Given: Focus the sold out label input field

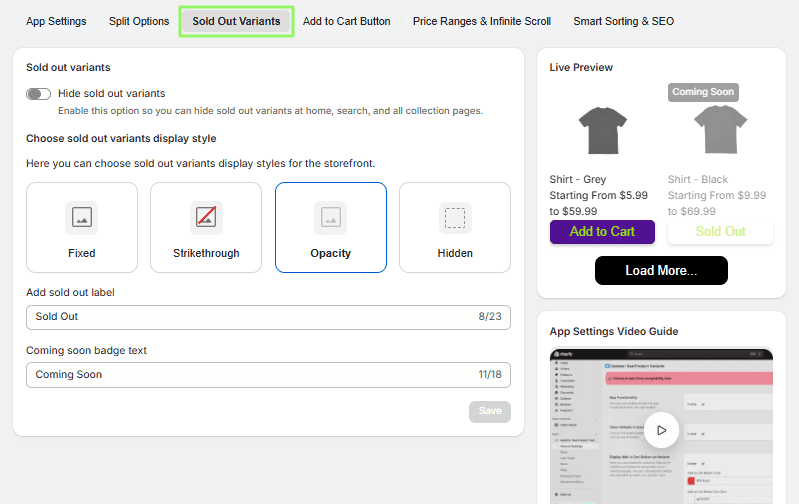Looking at the screenshot, I should [x=269, y=317].
